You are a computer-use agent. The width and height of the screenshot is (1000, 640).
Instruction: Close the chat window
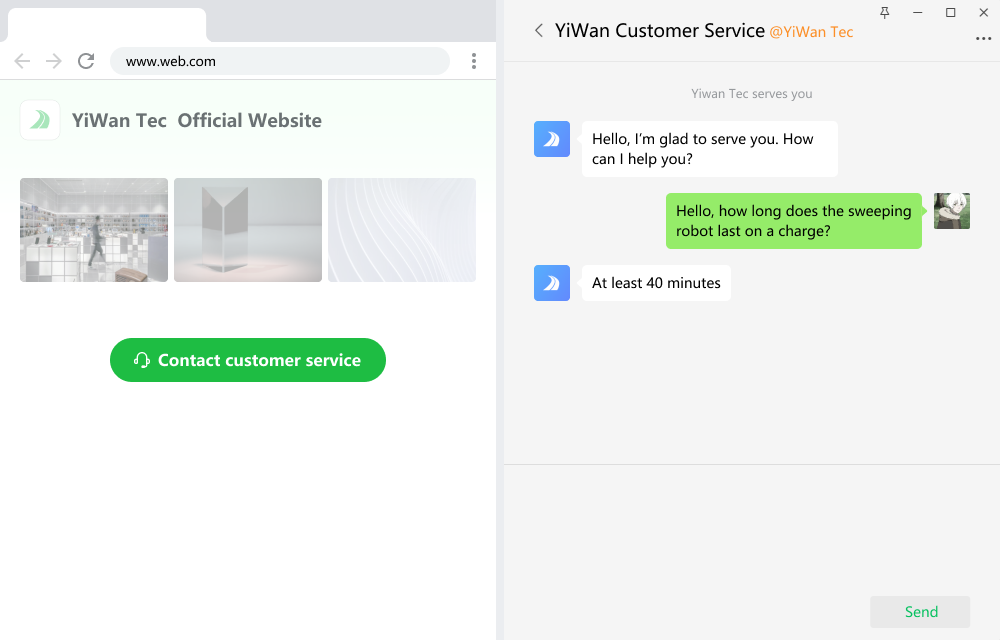pos(983,13)
